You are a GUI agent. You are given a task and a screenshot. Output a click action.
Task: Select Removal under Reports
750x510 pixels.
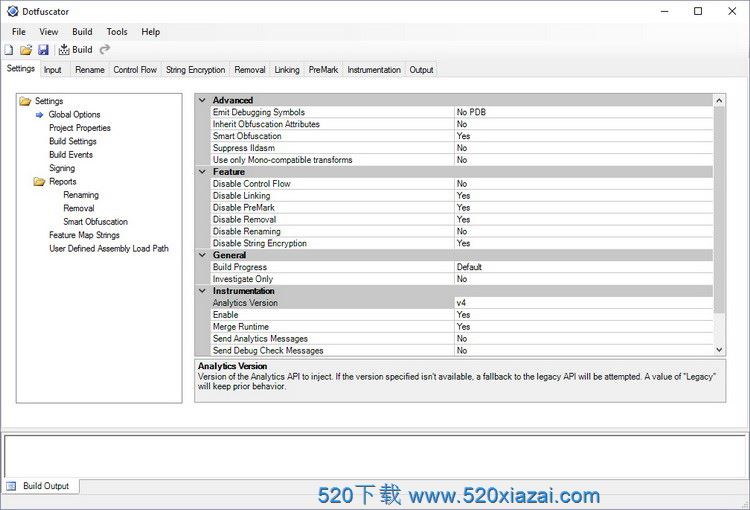78,208
